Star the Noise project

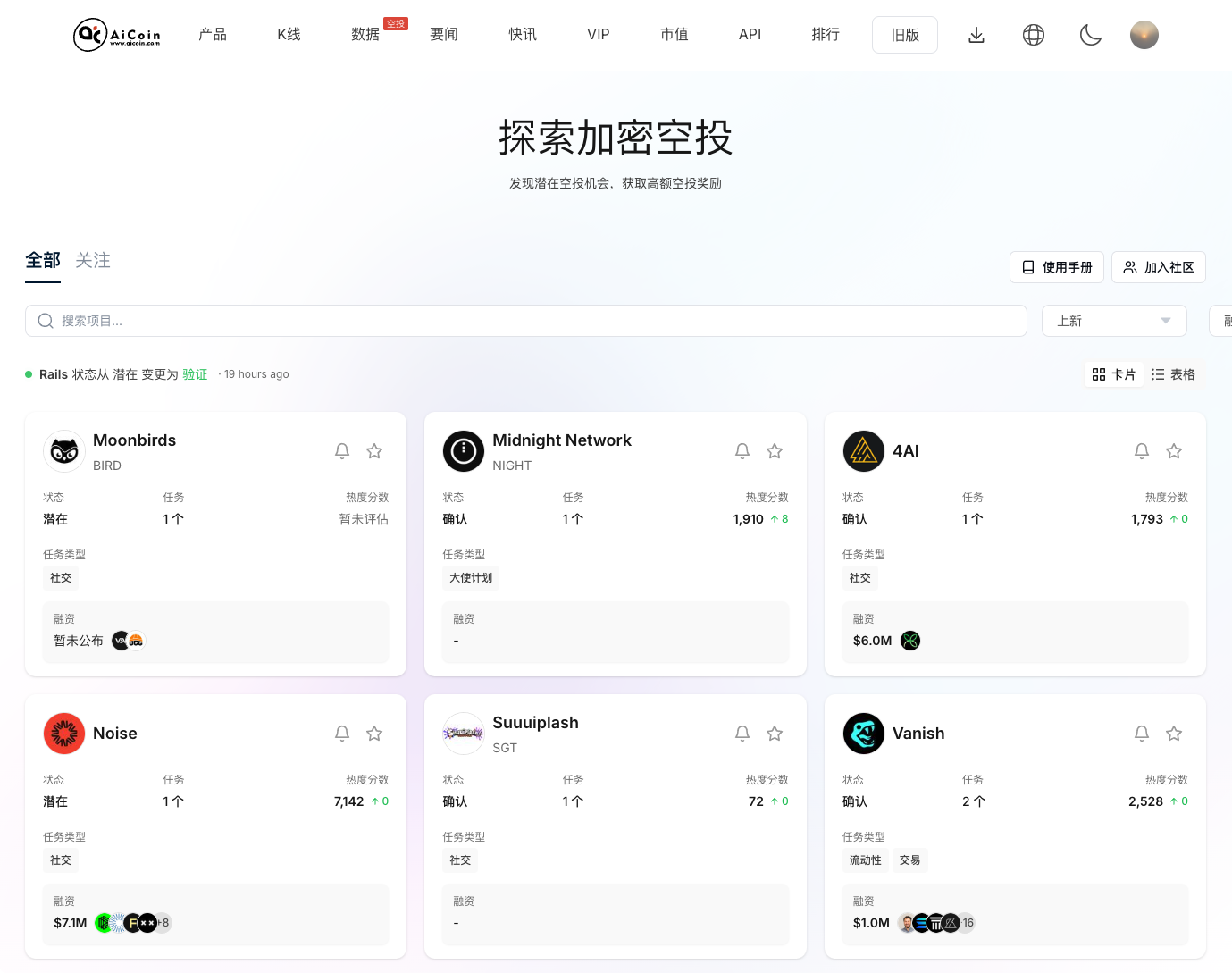tap(373, 733)
